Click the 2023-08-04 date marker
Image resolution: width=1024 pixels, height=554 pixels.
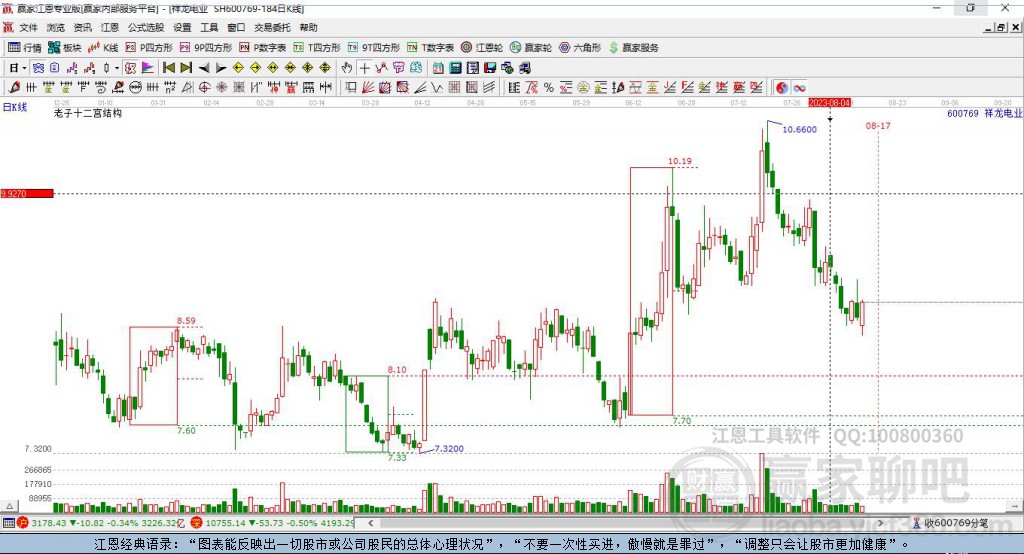click(829, 103)
